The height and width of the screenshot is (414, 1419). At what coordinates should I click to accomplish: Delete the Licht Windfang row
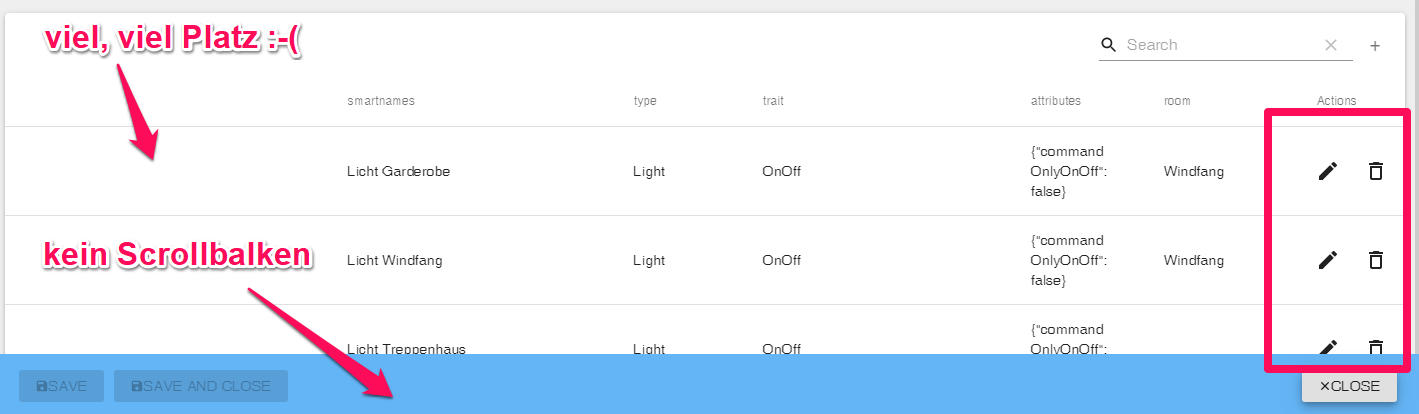click(x=1376, y=260)
